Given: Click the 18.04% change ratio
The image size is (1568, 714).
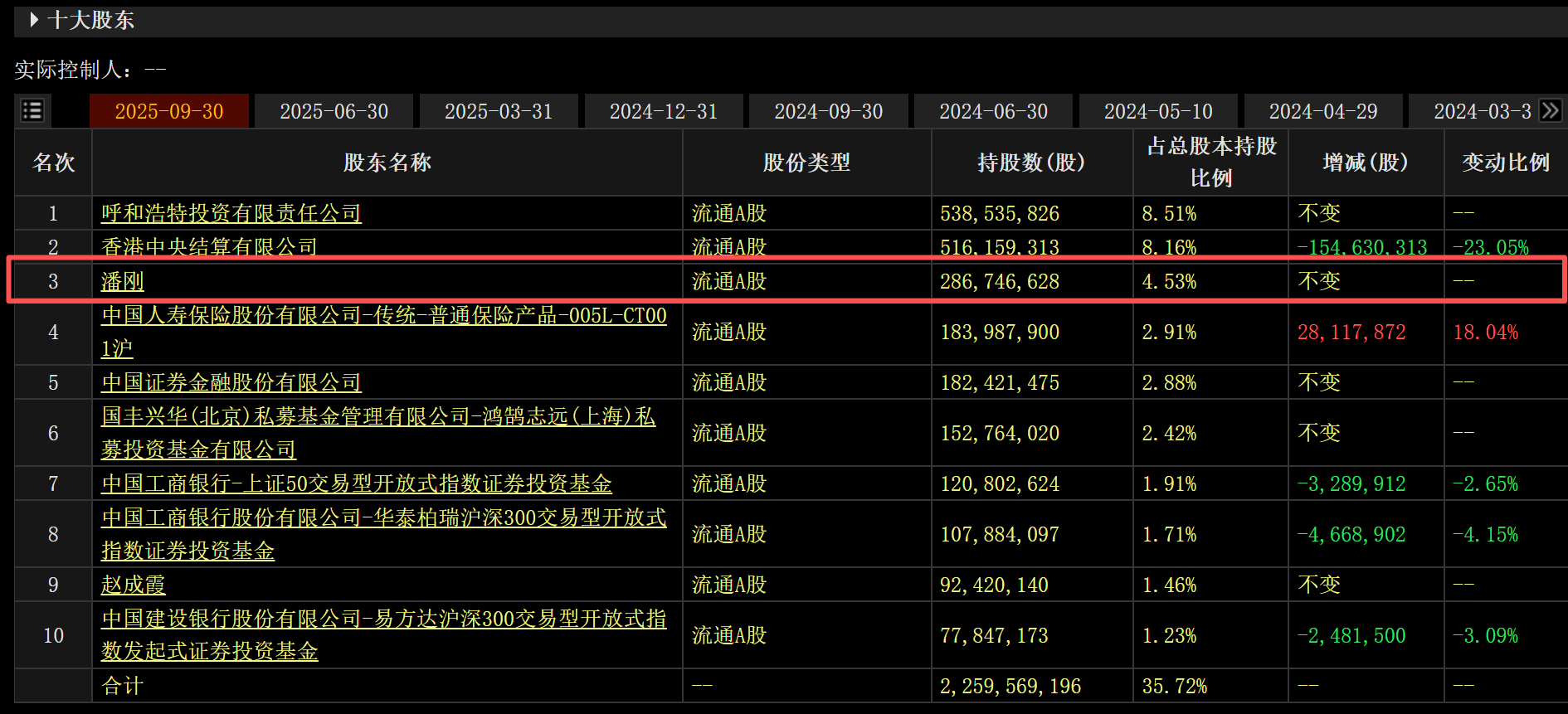Looking at the screenshot, I should coord(1486,332).
